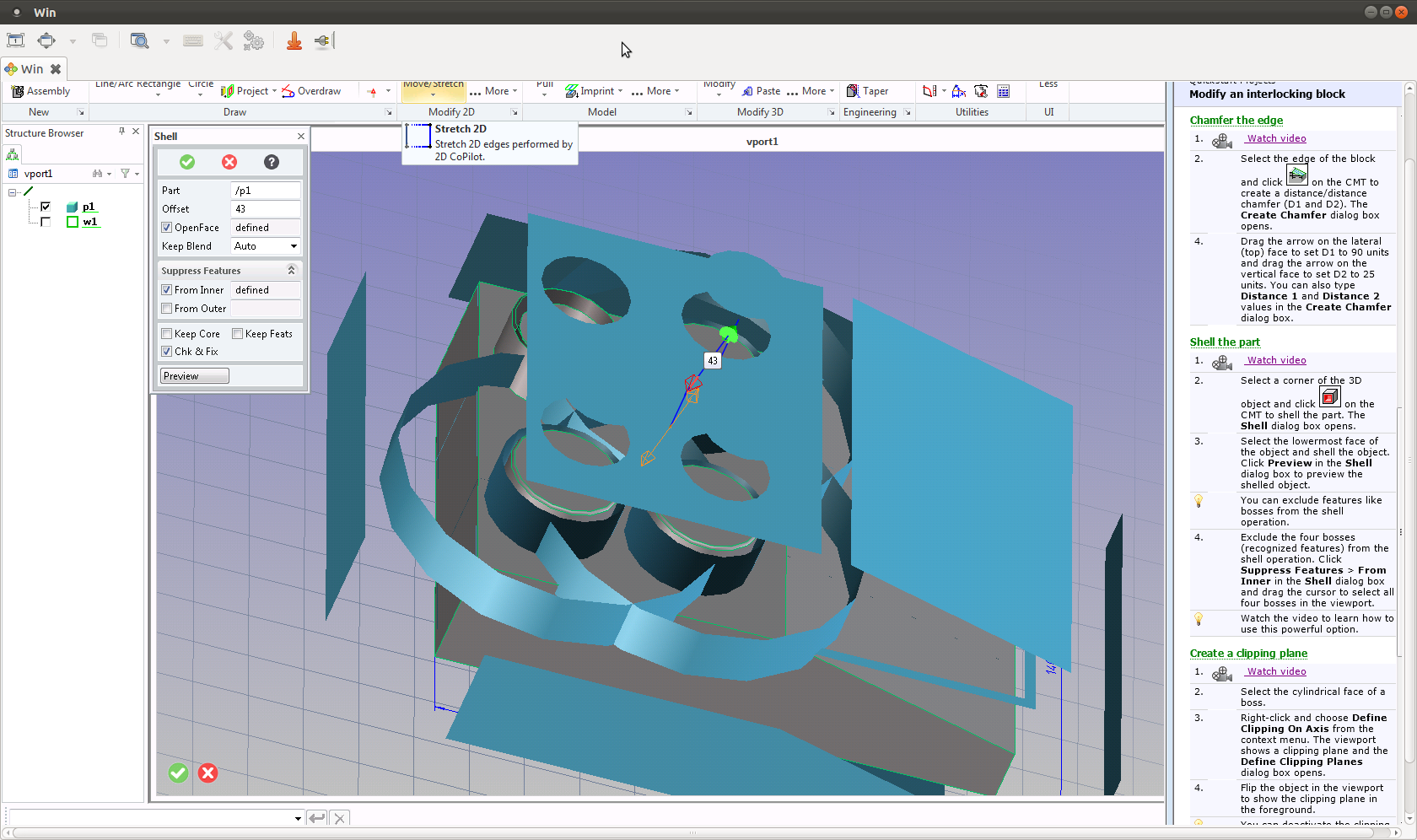
Task: Click the fit-window arrows icon in top toolbar
Action: coord(46,40)
